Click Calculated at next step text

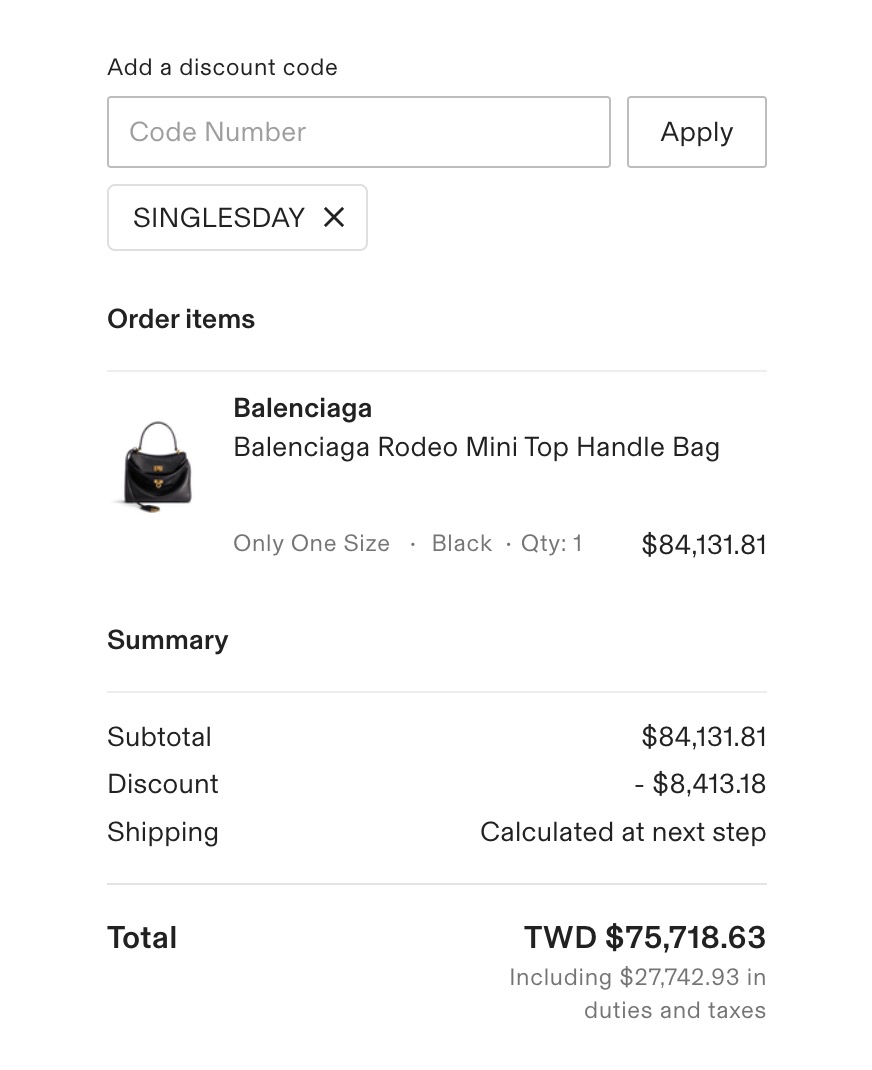coord(622,832)
